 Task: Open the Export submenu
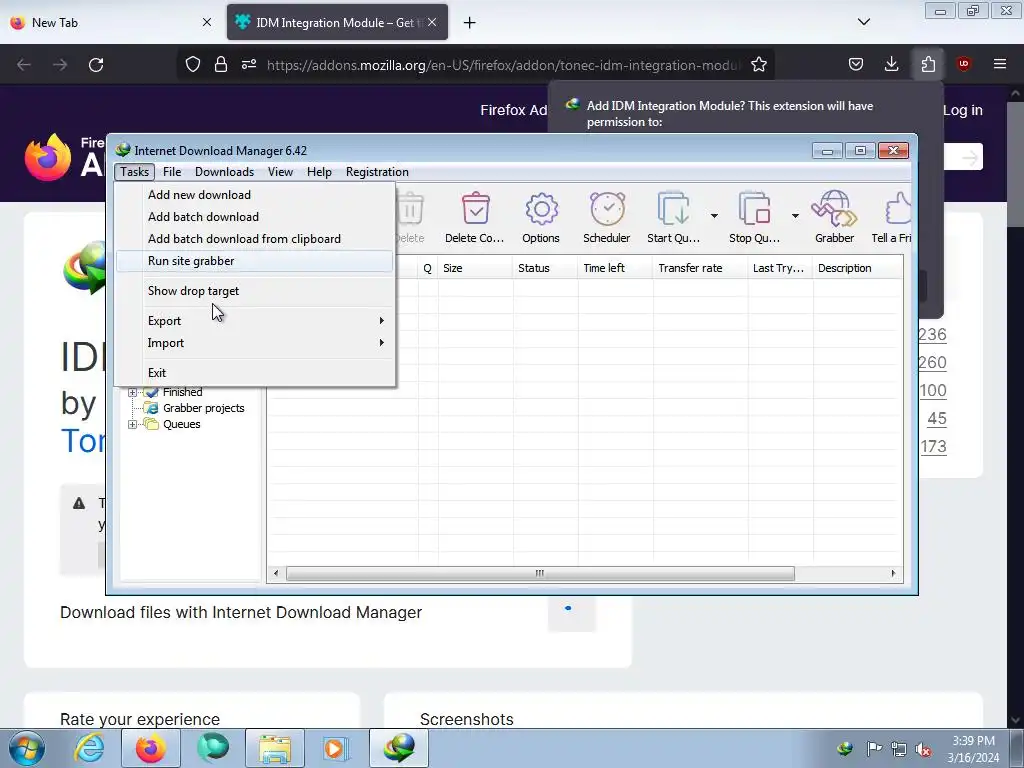pyautogui.click(x=255, y=321)
